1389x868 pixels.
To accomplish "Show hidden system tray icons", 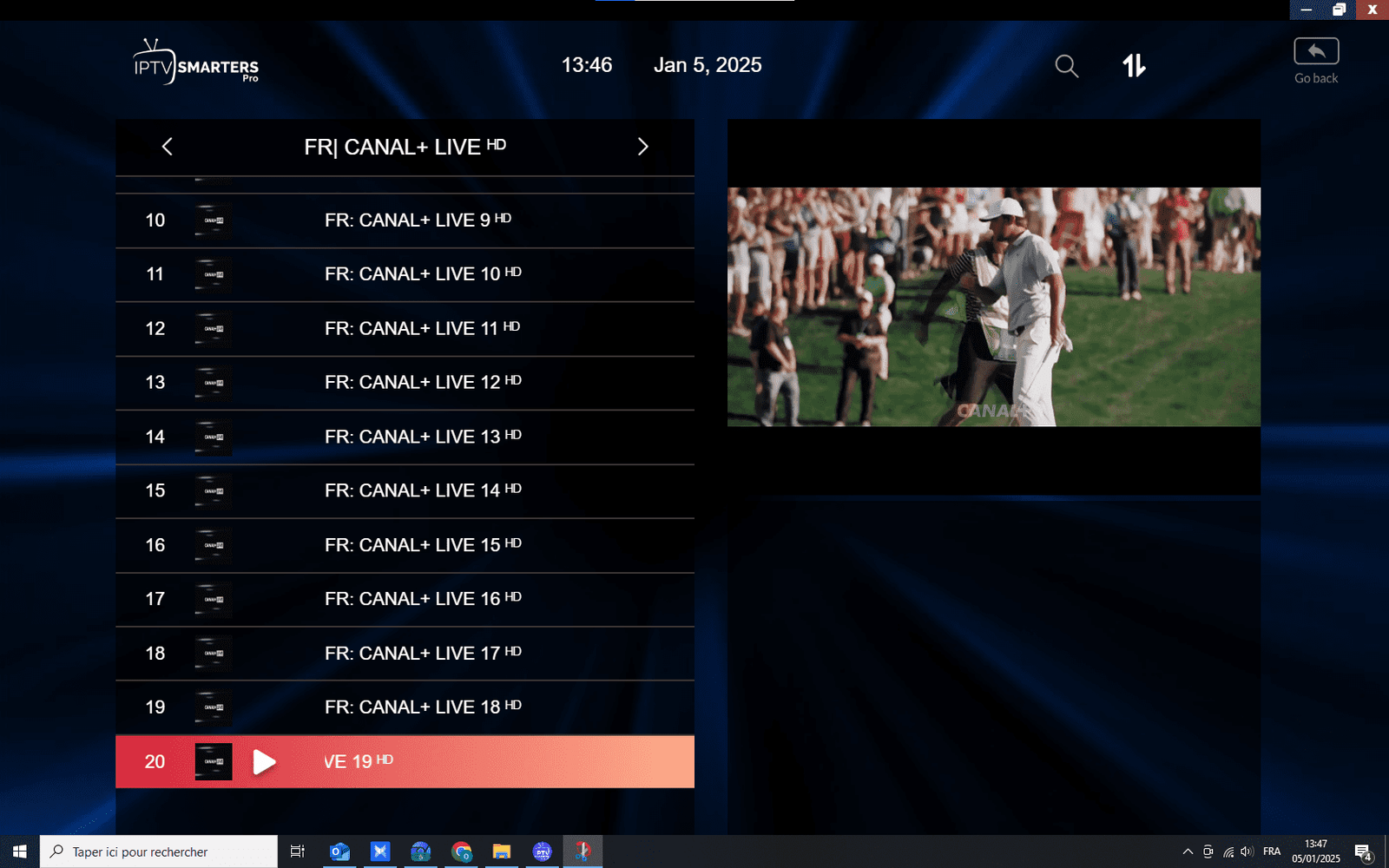I will click(1188, 852).
